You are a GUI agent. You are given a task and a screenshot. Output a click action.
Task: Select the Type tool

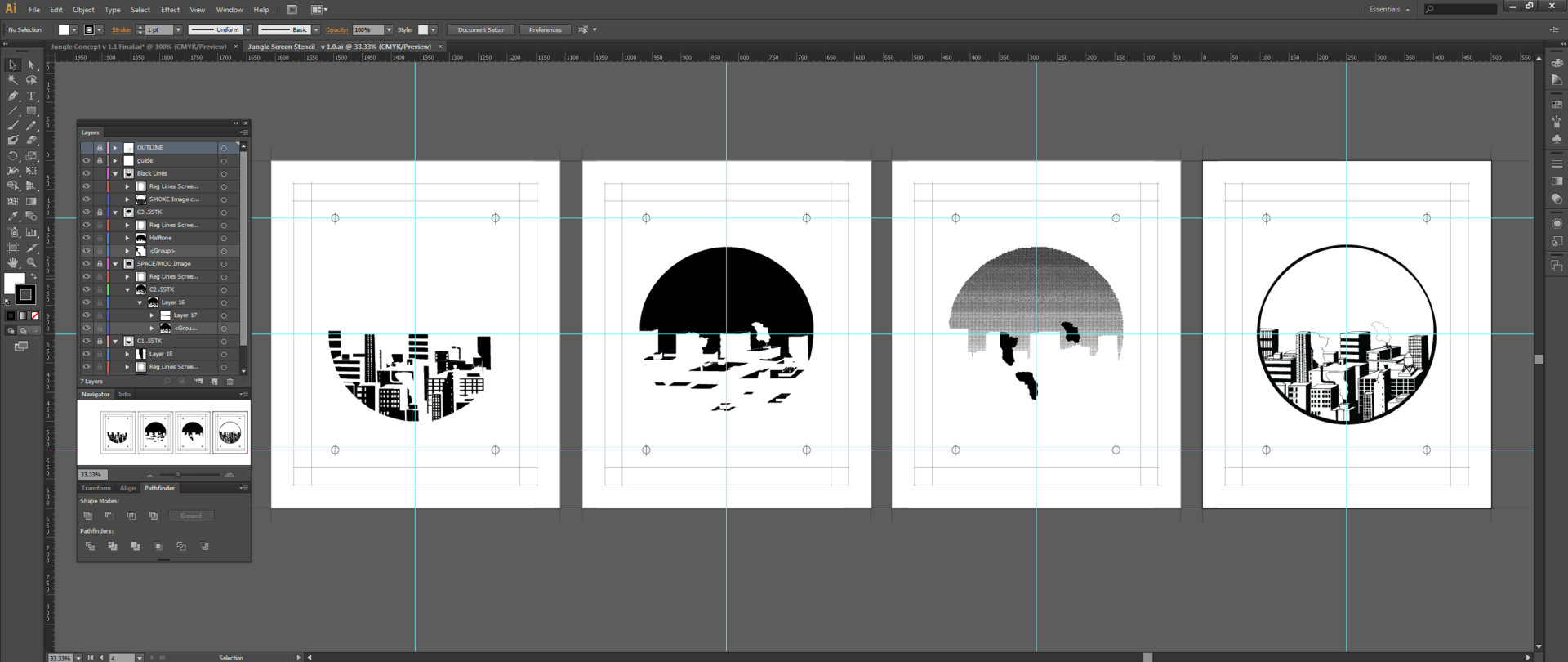(31, 96)
